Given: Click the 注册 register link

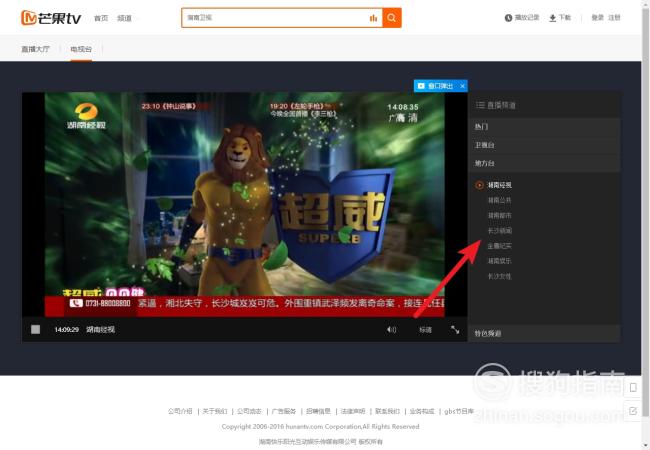Looking at the screenshot, I should [x=614, y=17].
